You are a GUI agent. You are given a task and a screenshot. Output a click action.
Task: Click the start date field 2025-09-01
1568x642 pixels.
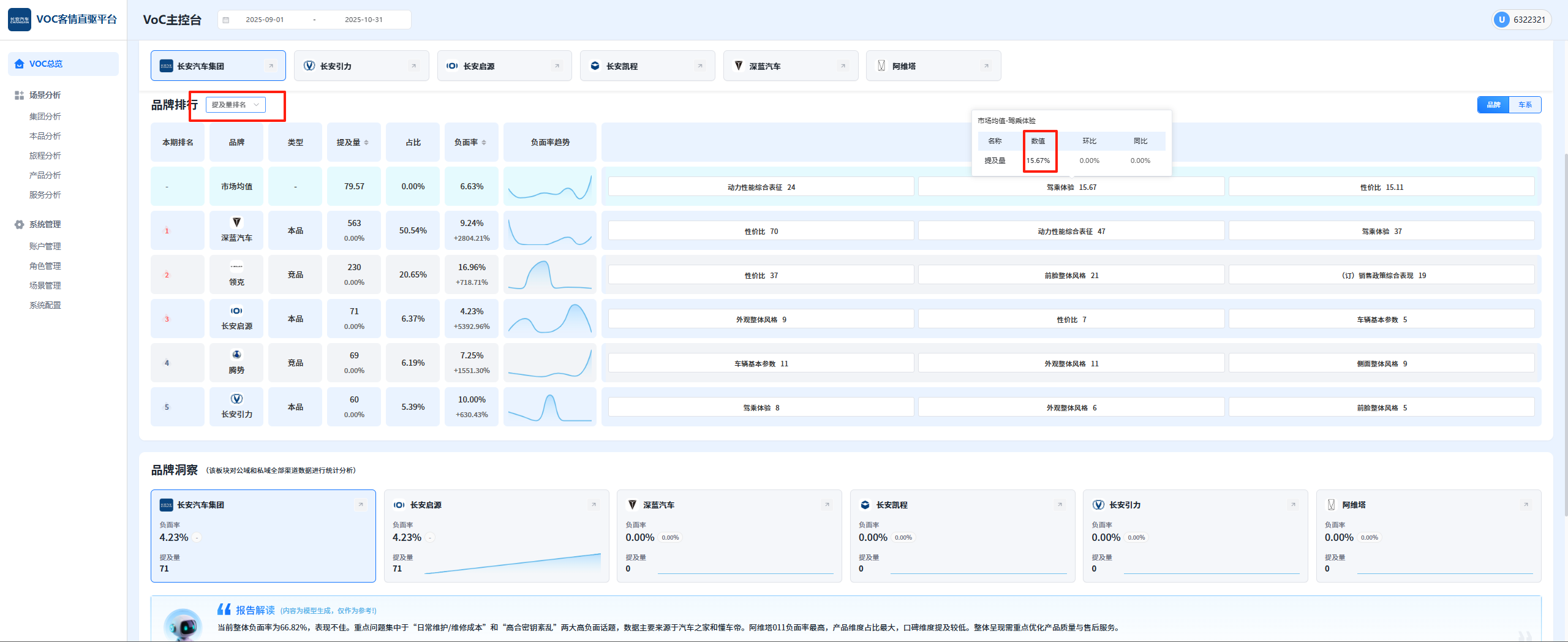(265, 20)
